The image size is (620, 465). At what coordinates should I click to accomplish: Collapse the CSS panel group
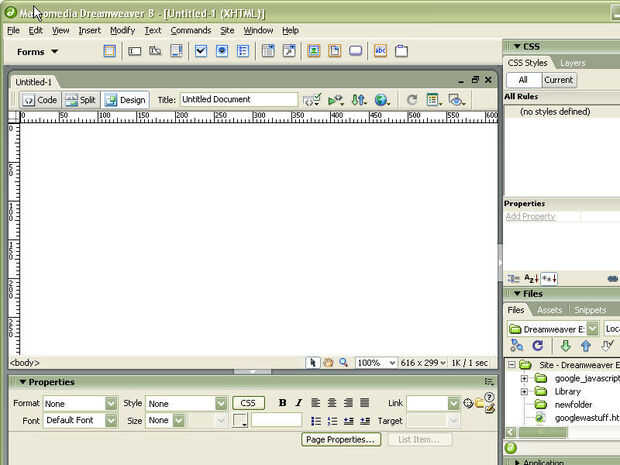[517, 46]
